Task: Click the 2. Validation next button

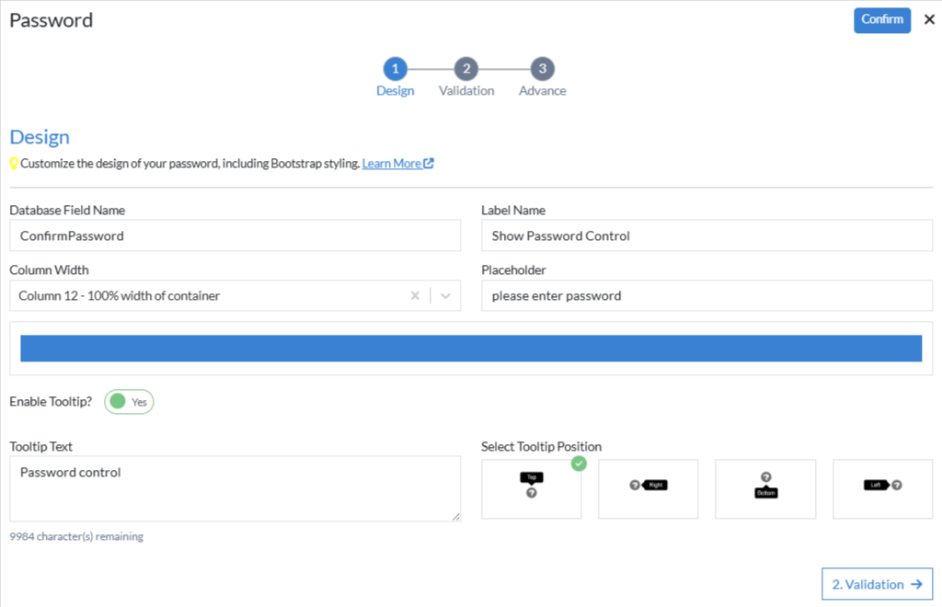Action: (877, 584)
